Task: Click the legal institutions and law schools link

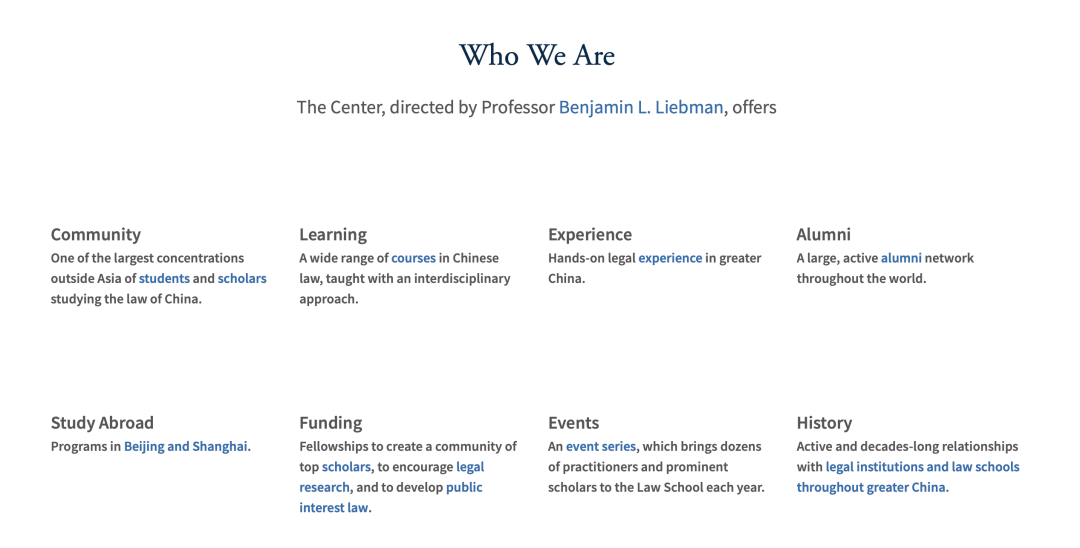Action: click(922, 467)
